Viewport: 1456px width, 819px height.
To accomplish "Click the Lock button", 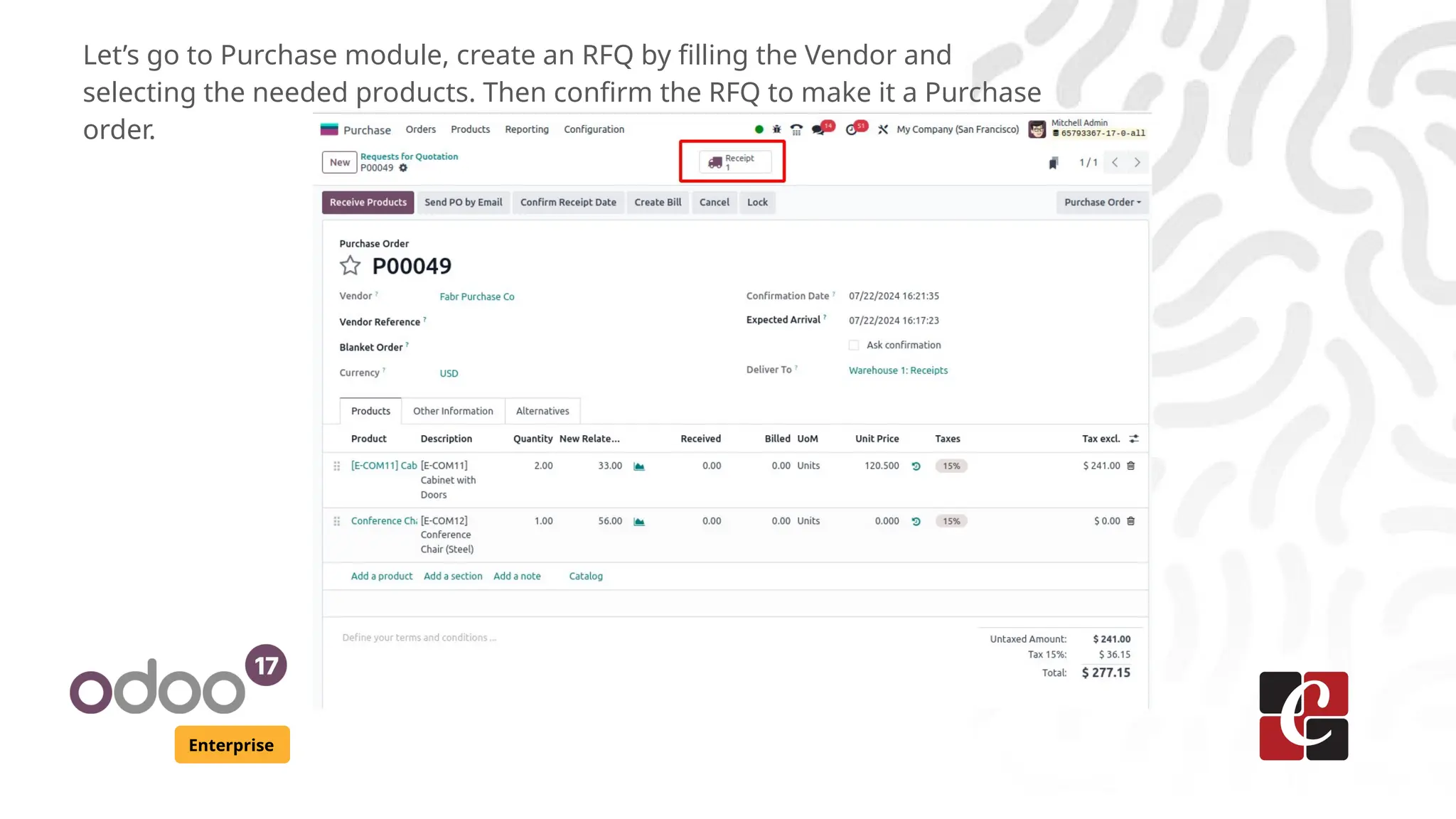I will 757,203.
